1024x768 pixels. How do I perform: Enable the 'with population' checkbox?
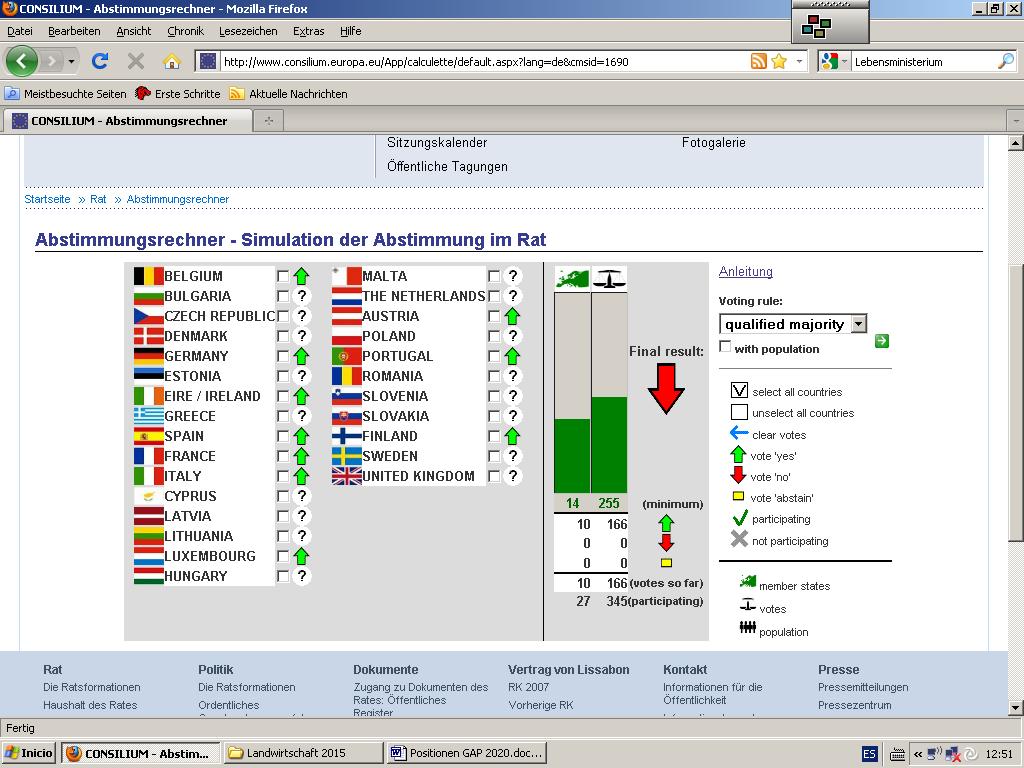point(725,347)
